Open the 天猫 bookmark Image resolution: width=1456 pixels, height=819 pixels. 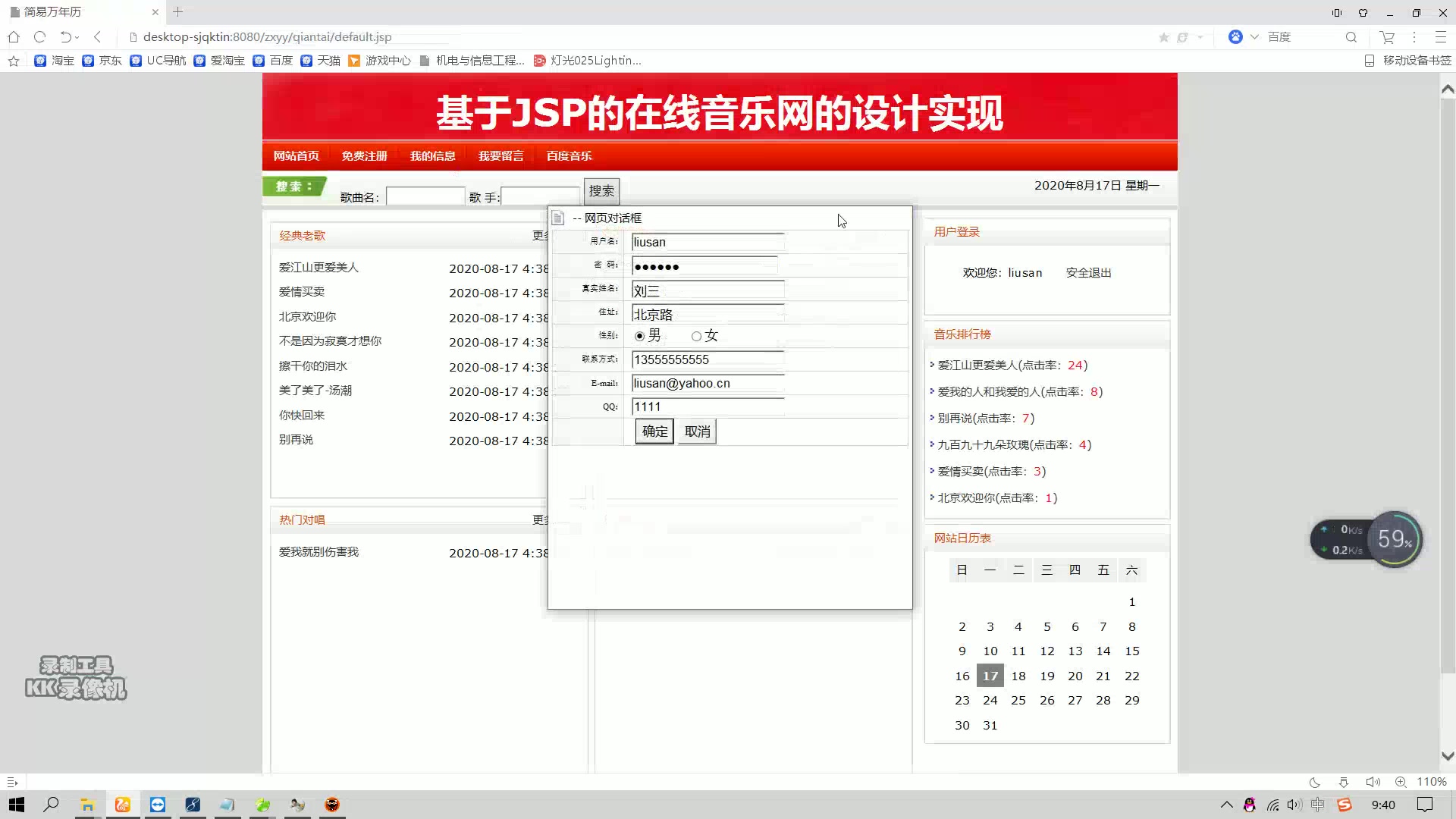321,61
